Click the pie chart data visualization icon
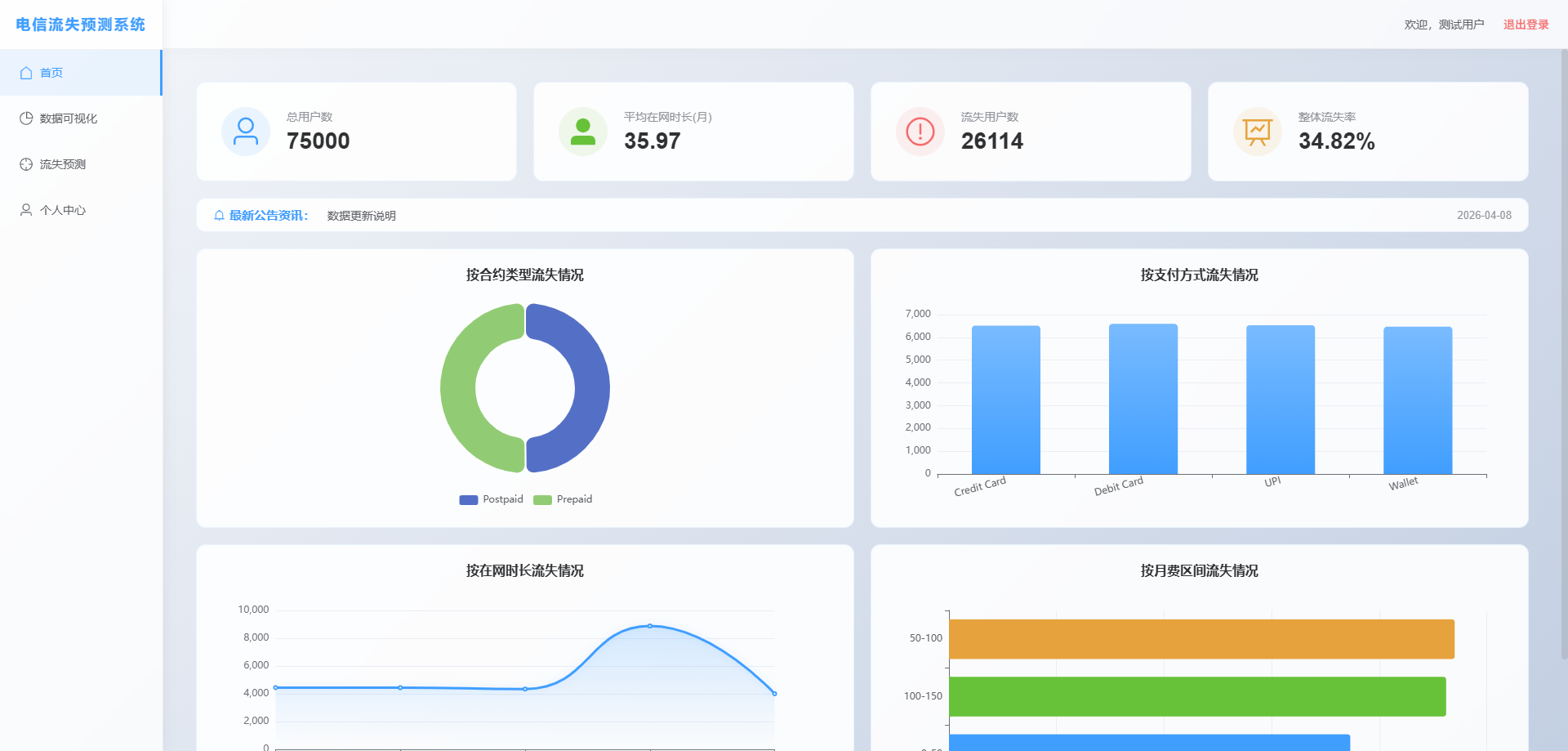This screenshot has height=751, width=1568. 26,118
